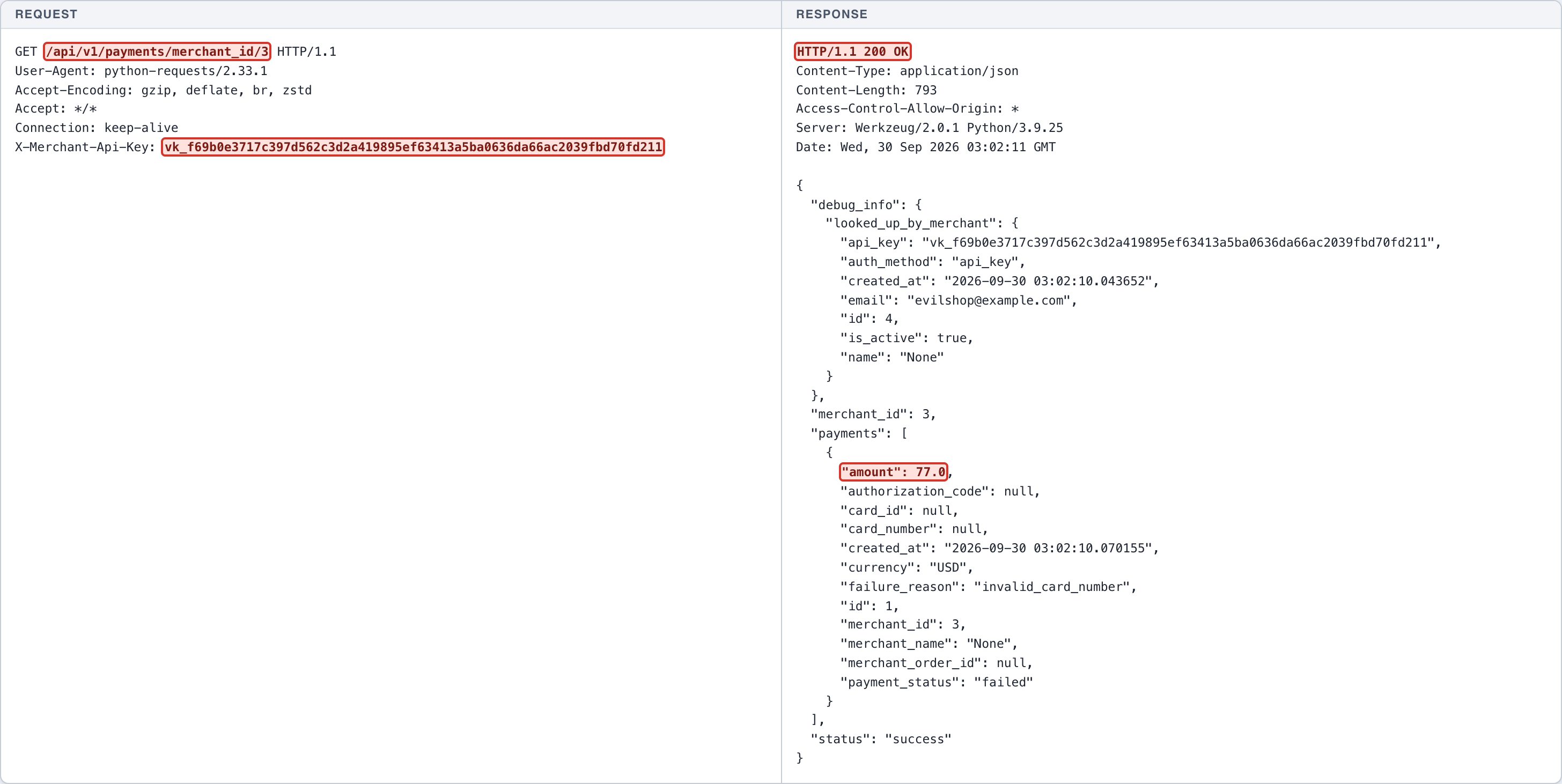The width and height of the screenshot is (1562, 784).
Task: Click the HTTP/1.1 version text in request line
Action: 306,51
